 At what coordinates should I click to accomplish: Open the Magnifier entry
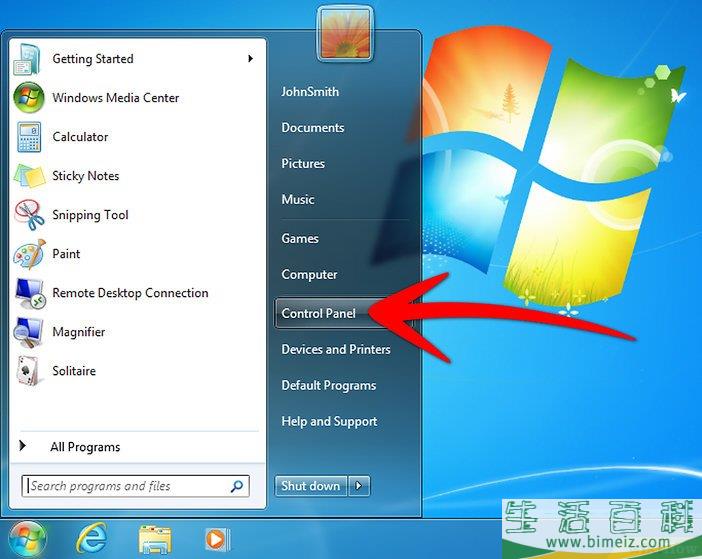click(79, 332)
